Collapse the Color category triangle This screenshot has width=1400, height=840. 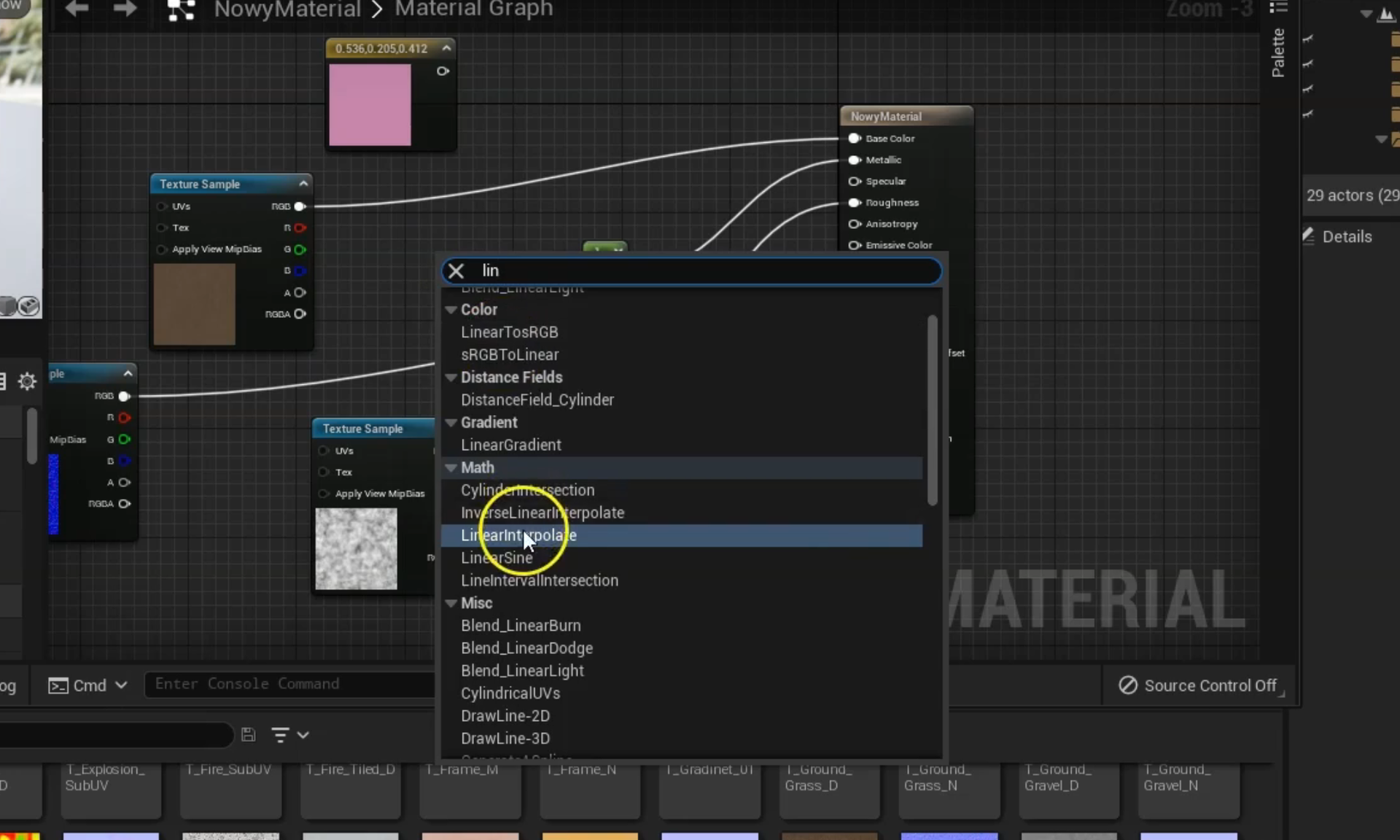click(451, 309)
